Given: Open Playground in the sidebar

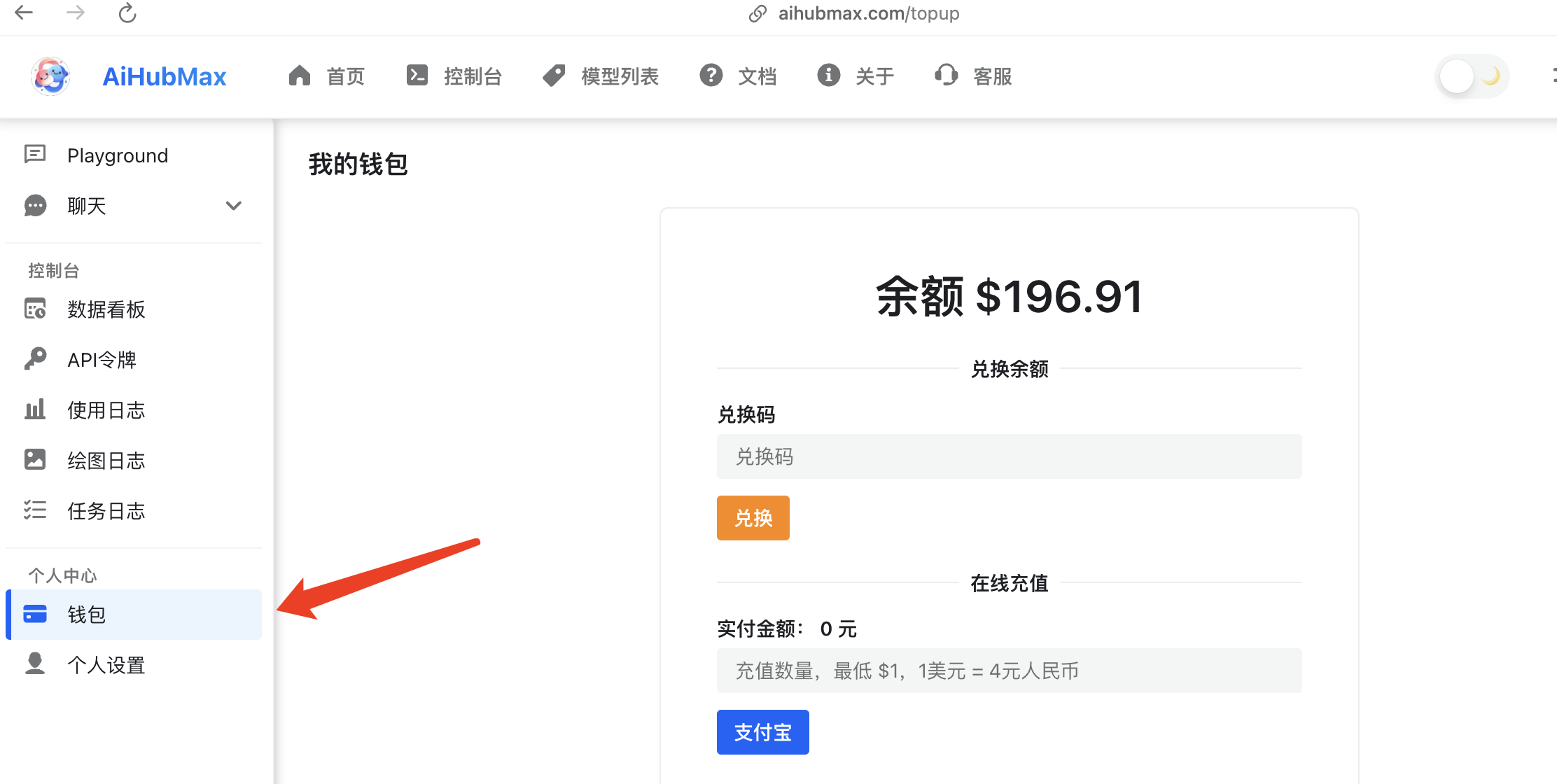Looking at the screenshot, I should [x=118, y=155].
